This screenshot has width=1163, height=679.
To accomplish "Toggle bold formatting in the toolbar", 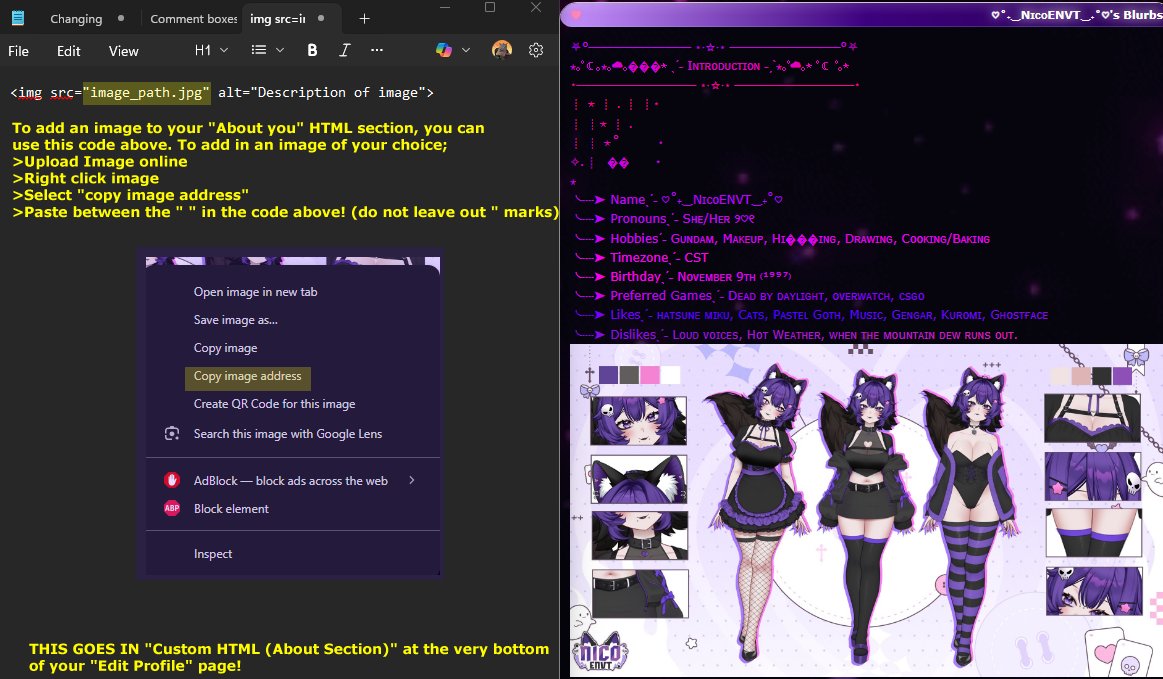I will pos(312,51).
